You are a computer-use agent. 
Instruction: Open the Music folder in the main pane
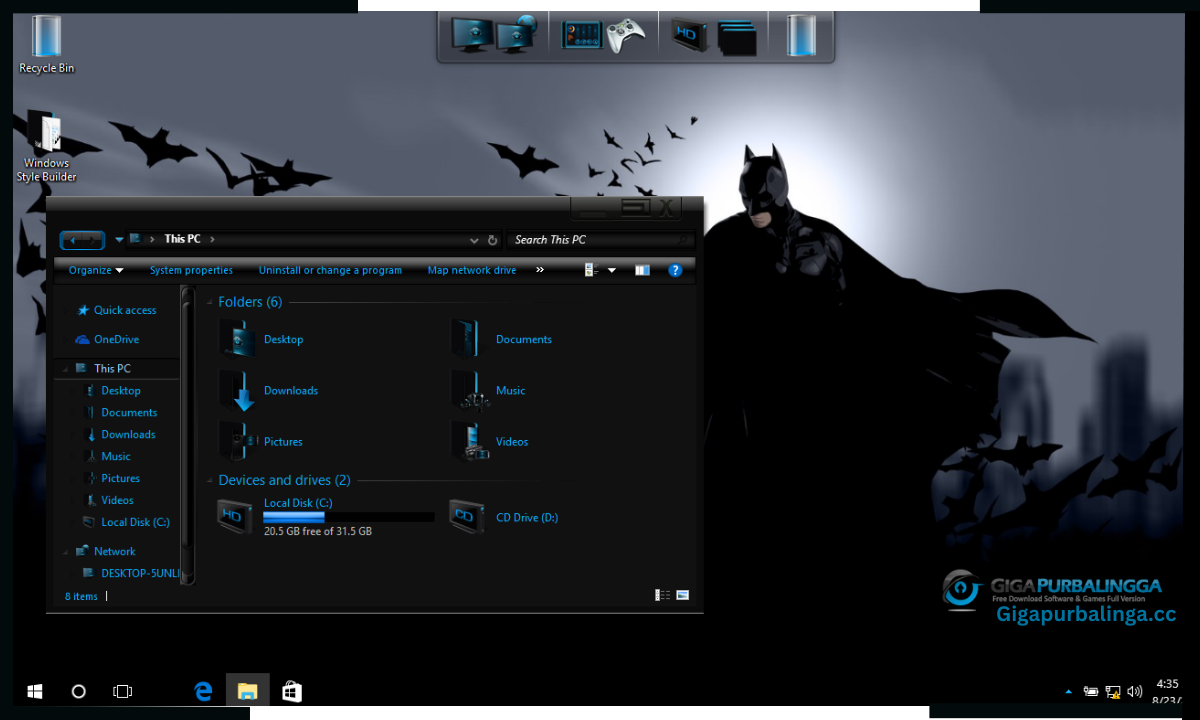(488, 390)
